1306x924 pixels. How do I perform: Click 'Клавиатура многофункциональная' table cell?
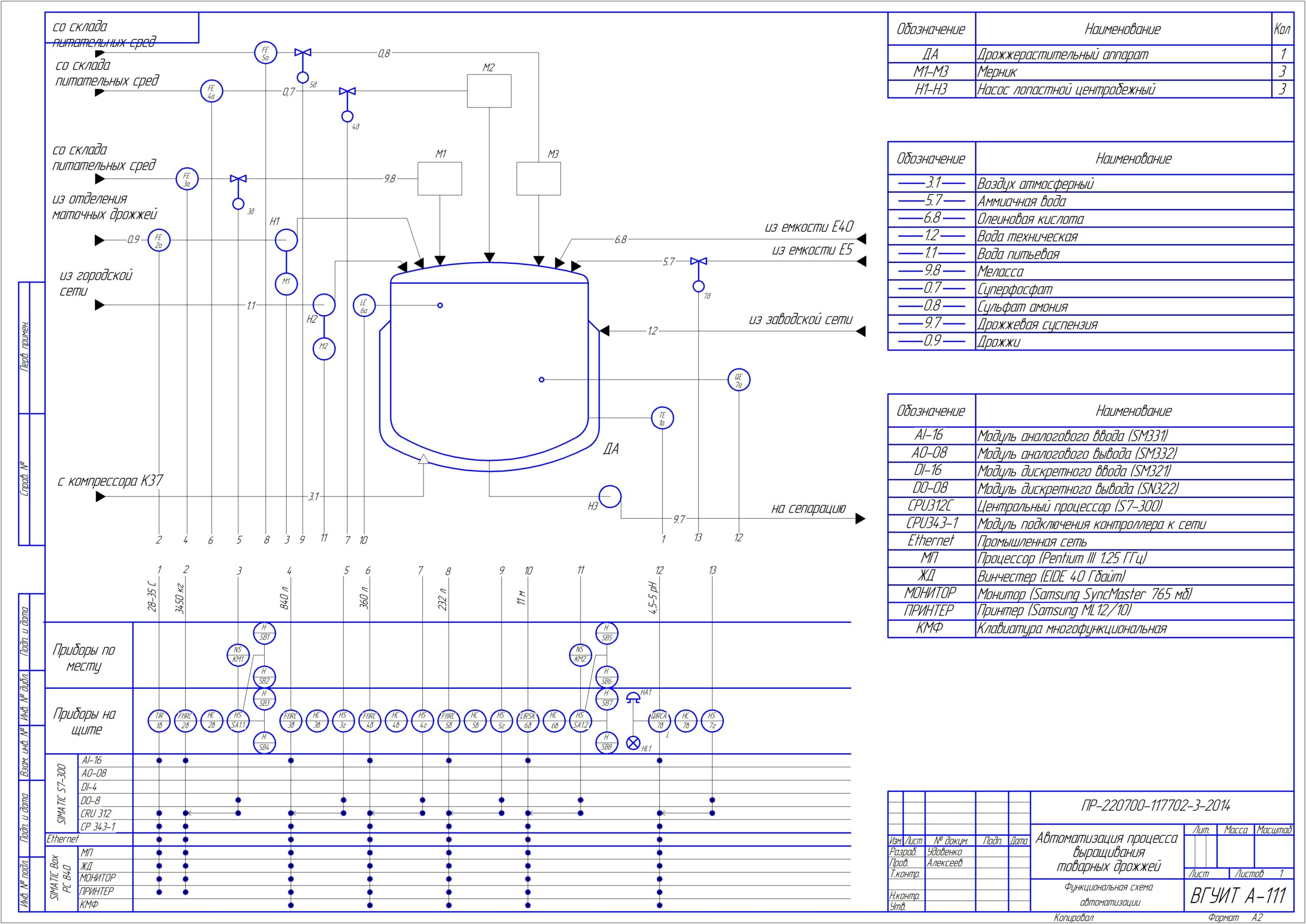coord(1072,629)
